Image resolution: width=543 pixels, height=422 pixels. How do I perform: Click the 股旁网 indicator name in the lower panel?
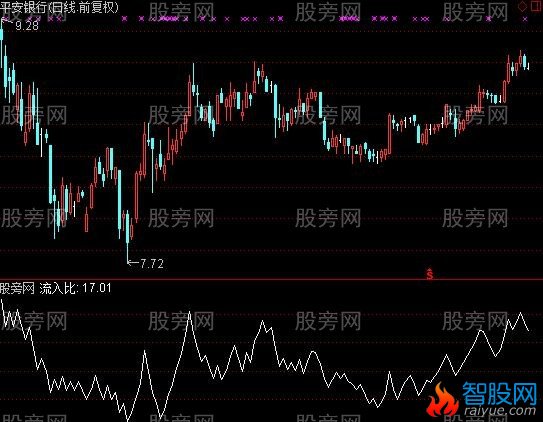click(x=17, y=288)
